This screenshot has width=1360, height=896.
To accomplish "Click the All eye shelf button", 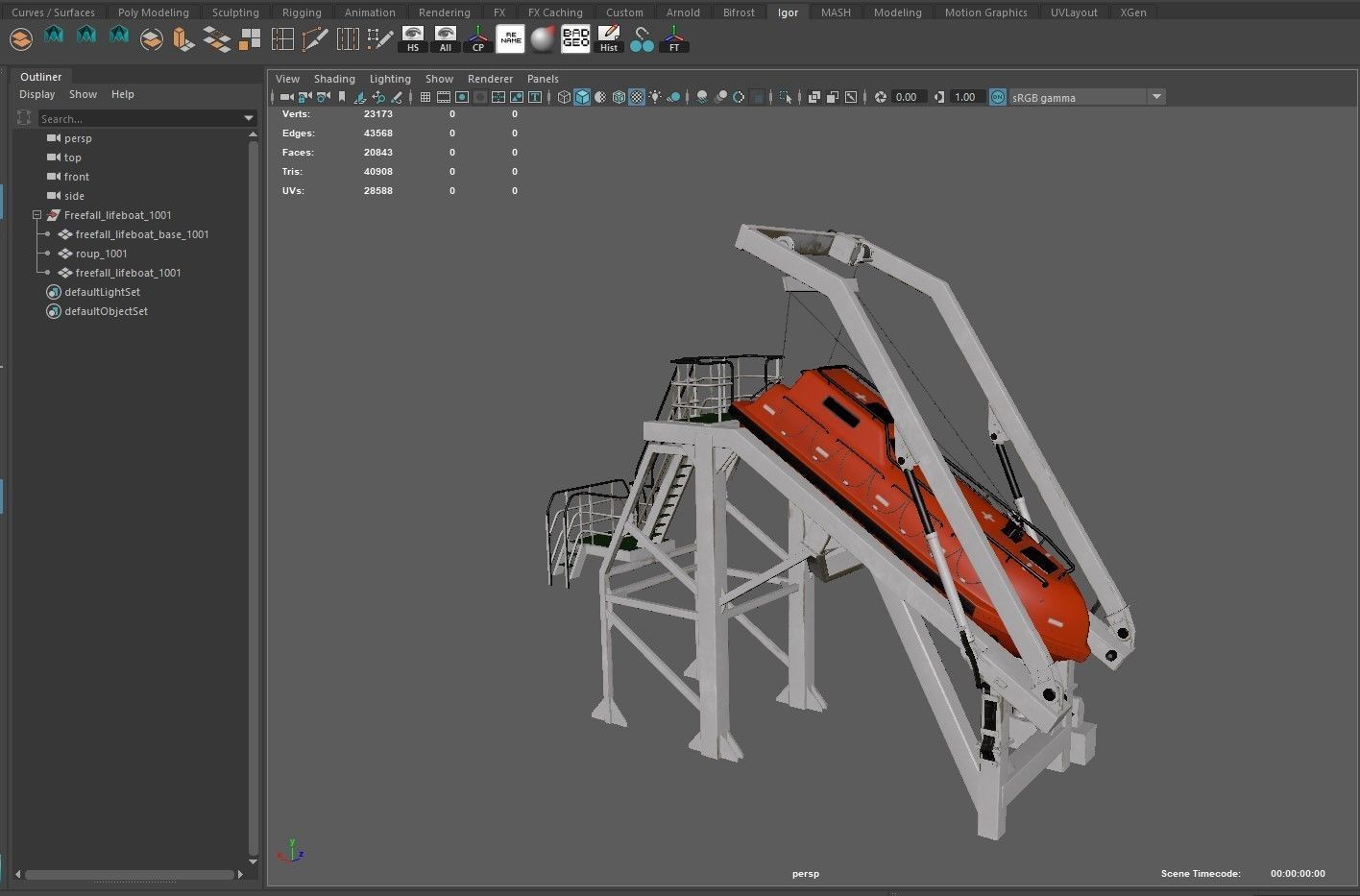I will coord(445,39).
